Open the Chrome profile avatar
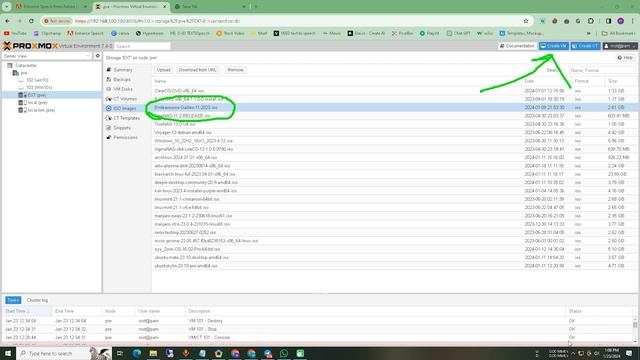This screenshot has width=640, height=360. (x=620, y=21)
